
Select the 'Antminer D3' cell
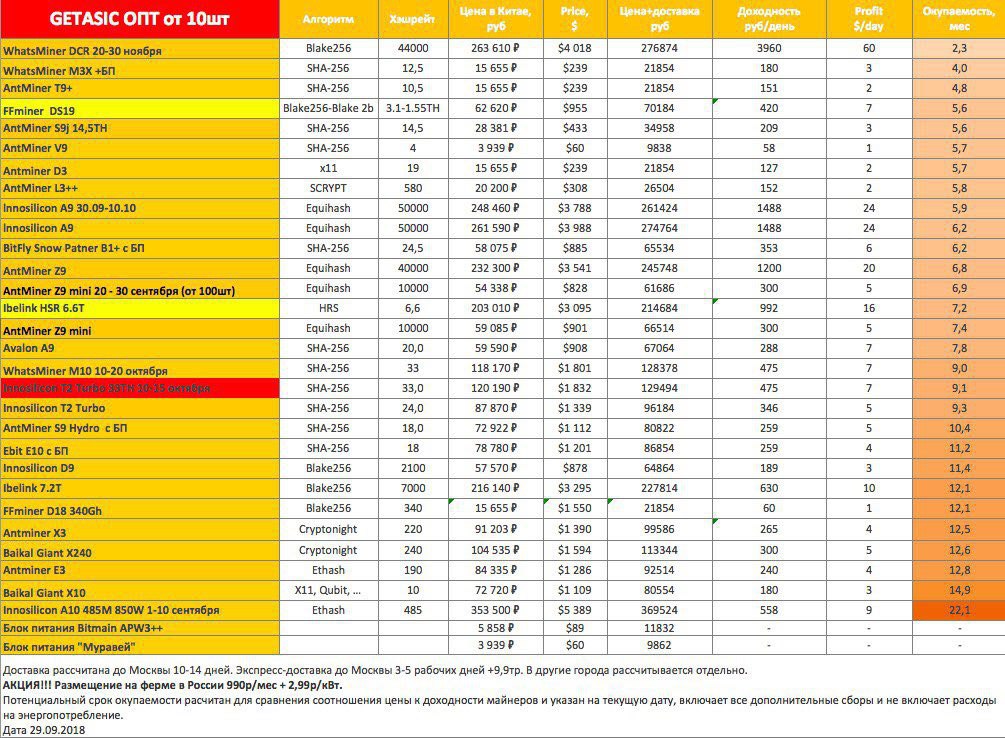point(140,169)
